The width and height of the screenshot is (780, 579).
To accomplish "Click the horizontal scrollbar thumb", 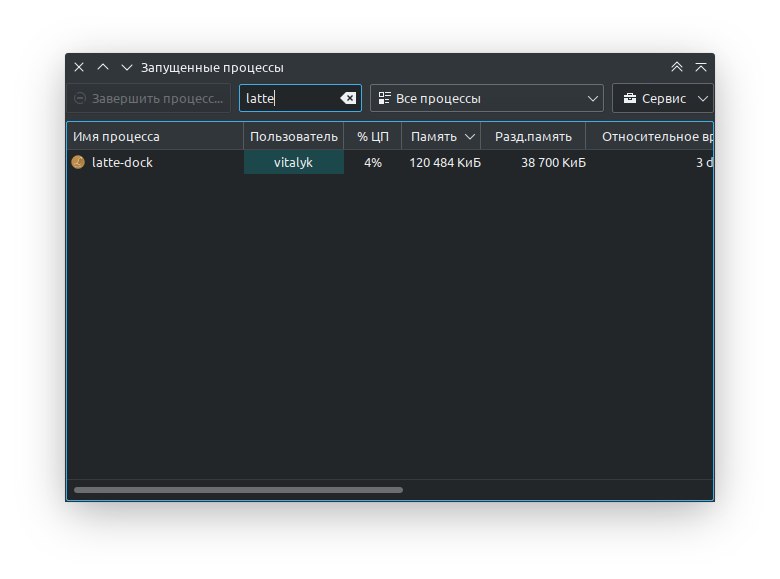I will (x=238, y=490).
